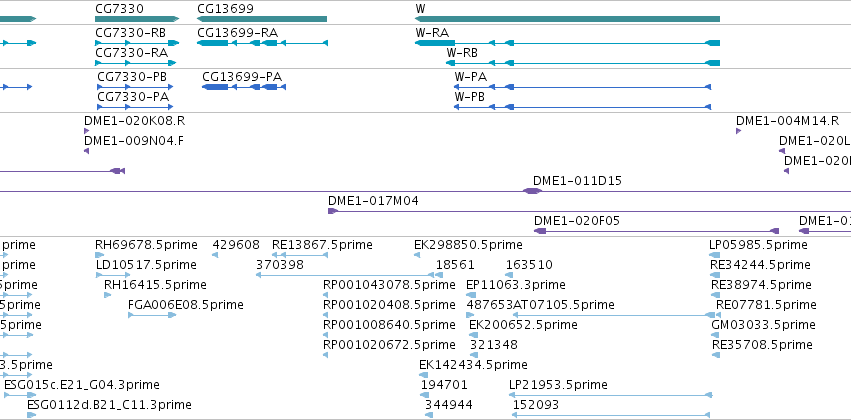Screen dimensions: 851x420
Task: Select the DME1-004M14.R arrow marker
Action: (738, 131)
